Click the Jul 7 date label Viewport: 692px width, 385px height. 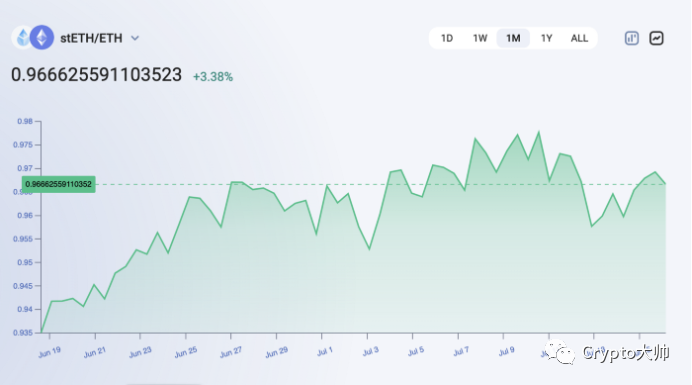tap(461, 351)
